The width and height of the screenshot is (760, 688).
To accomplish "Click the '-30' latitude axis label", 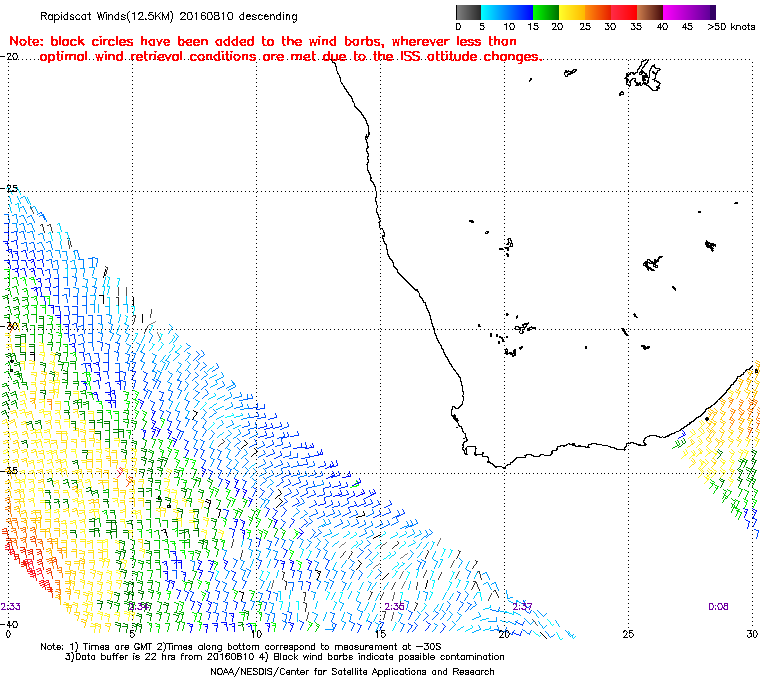I will click(10, 326).
